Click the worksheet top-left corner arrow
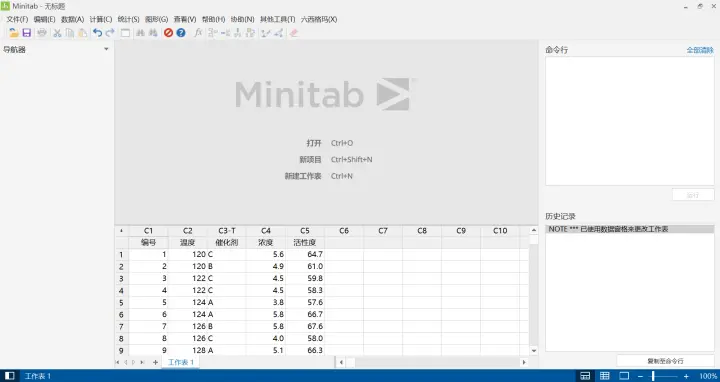This screenshot has height=382, width=720. coord(122,230)
